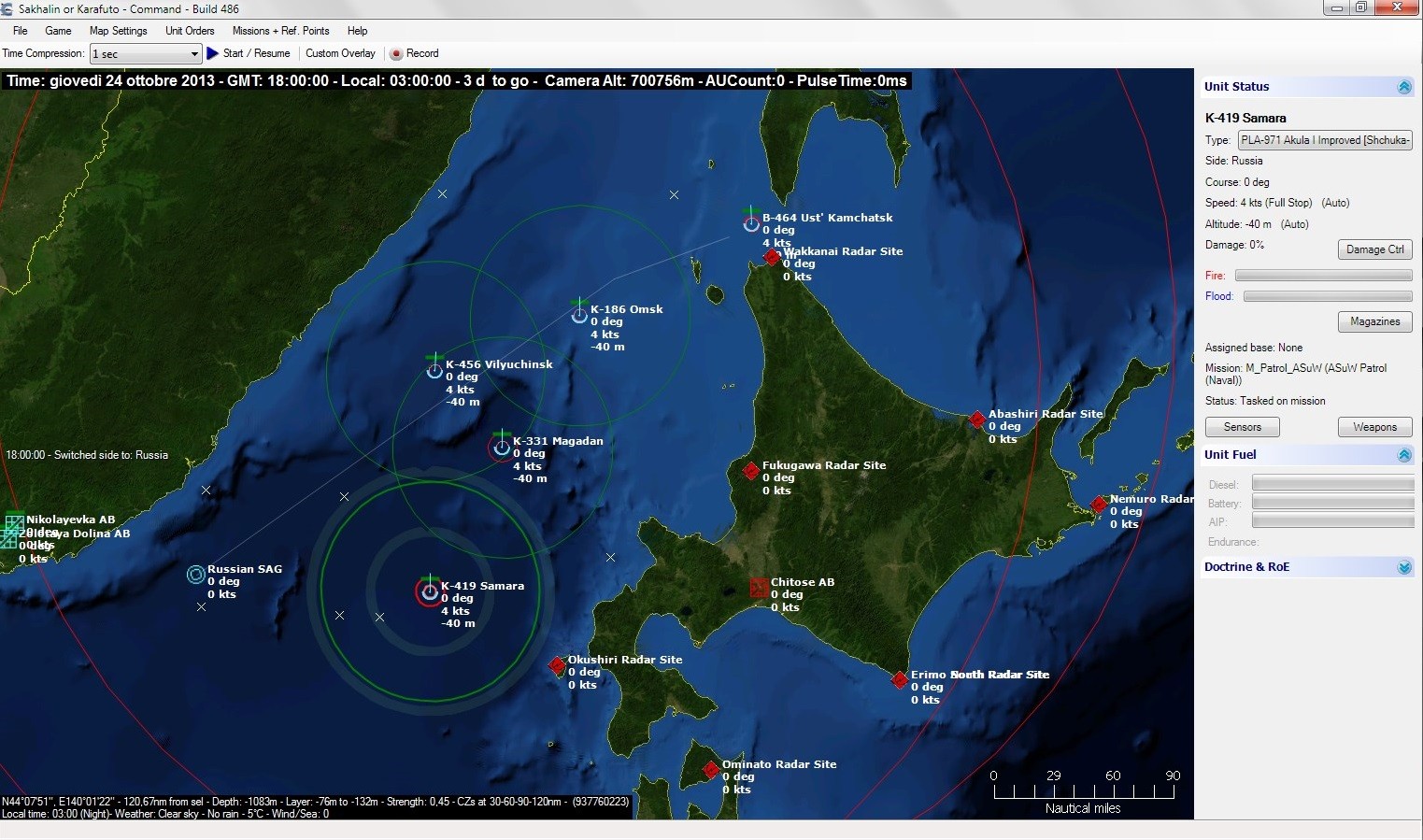Open the Weapons button
Screen dimensions: 1423x840
(x=1375, y=427)
